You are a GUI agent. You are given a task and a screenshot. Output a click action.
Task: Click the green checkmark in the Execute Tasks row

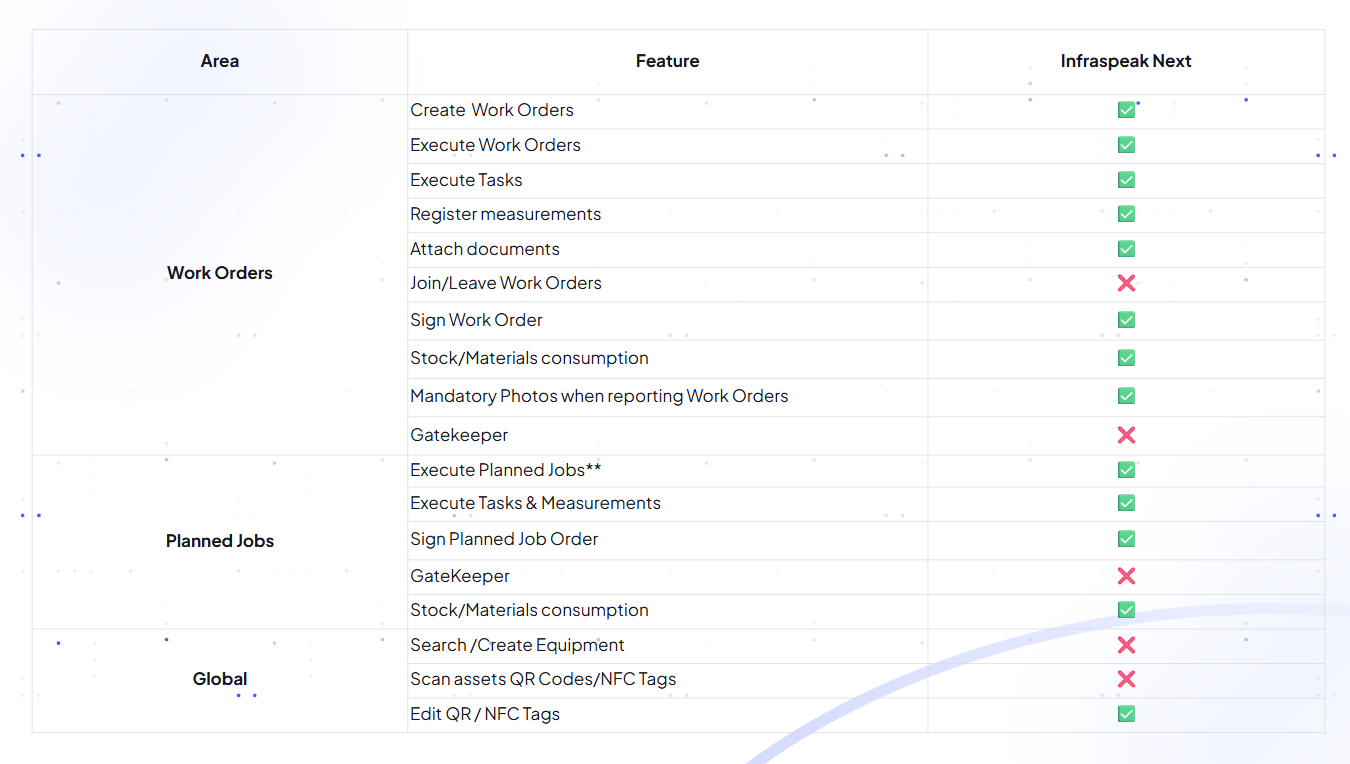[1126, 180]
